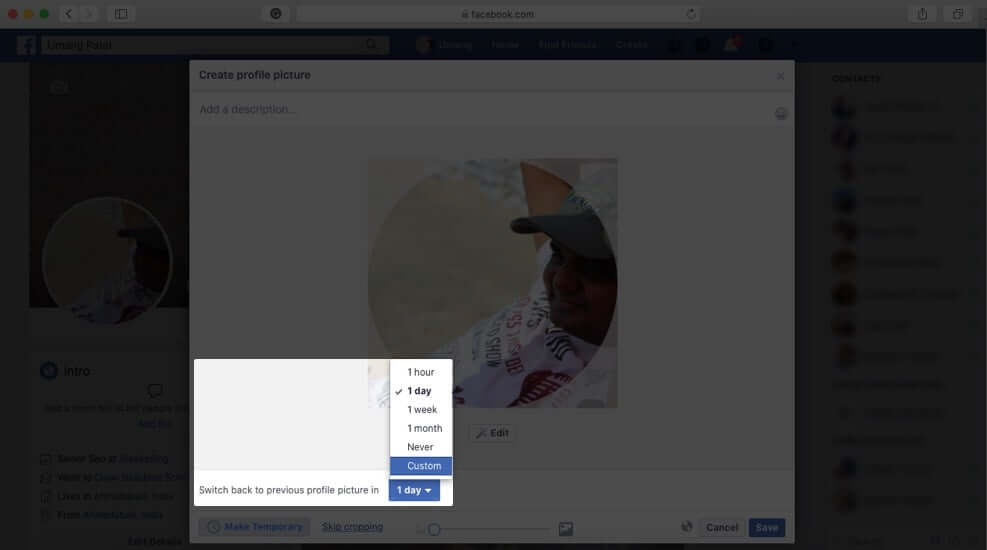987x550 pixels.
Task: Click Edit photo button
Action: point(492,433)
